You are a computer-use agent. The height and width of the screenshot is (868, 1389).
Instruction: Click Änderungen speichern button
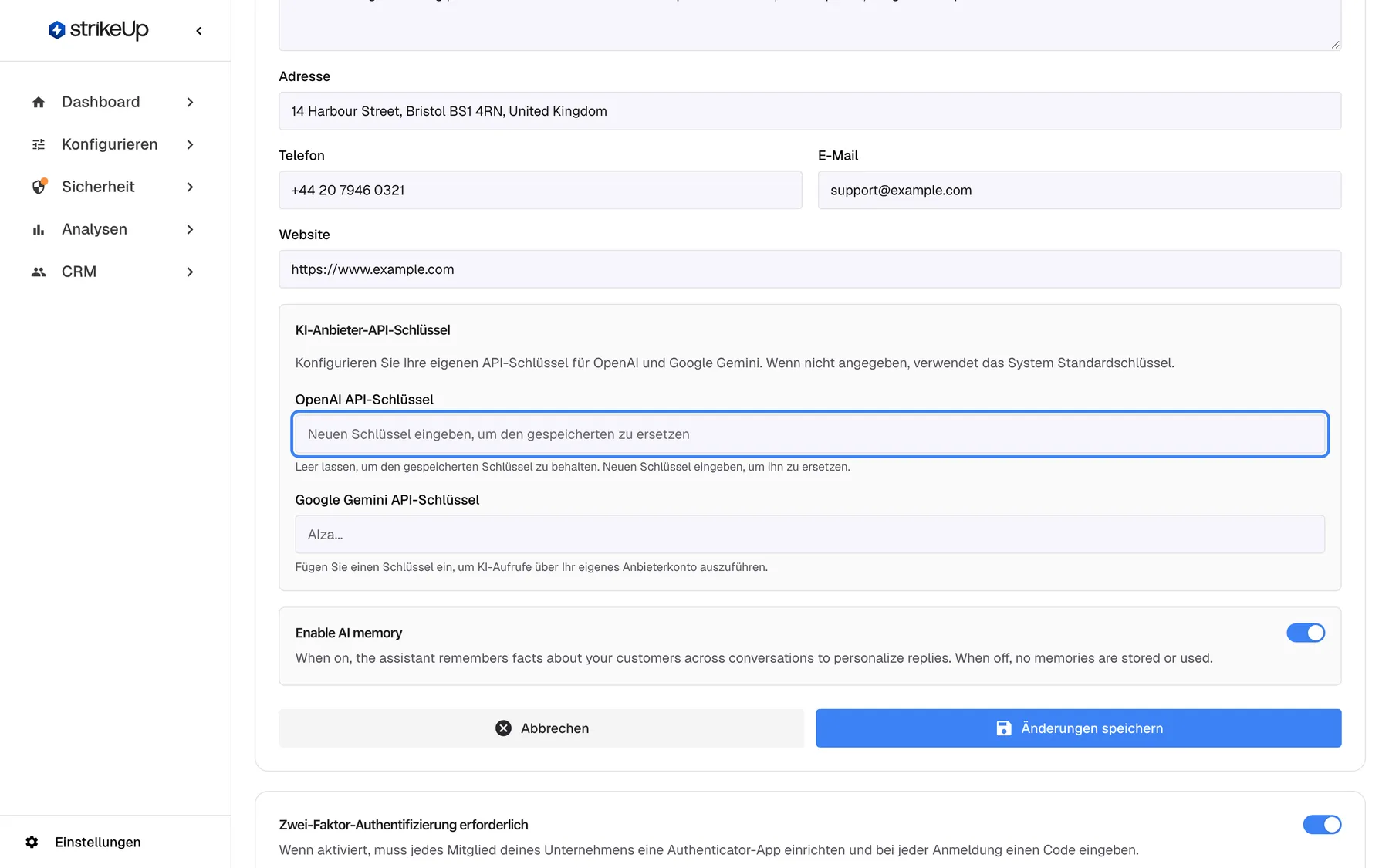point(1079,728)
